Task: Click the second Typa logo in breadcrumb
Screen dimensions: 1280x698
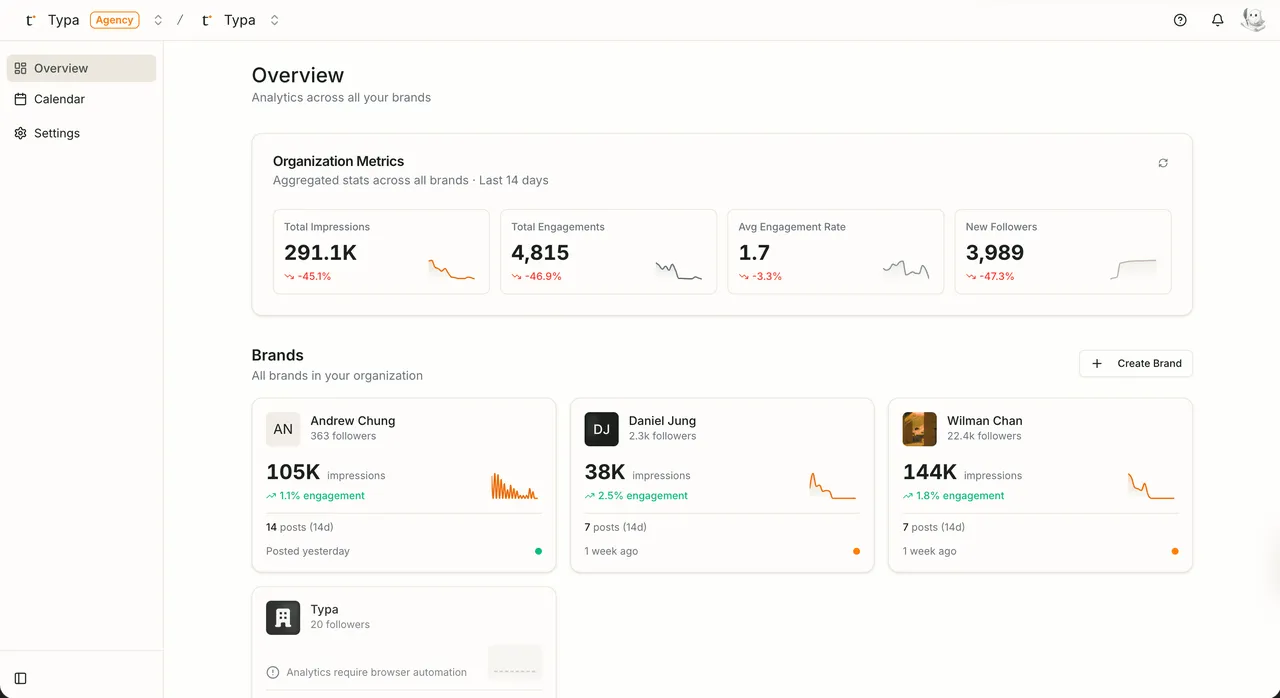Action: pyautogui.click(x=207, y=20)
